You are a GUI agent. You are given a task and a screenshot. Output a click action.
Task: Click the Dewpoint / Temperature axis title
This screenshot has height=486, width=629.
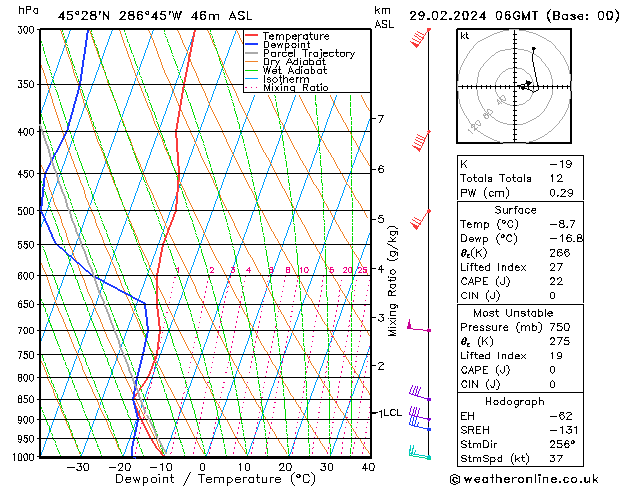215,479
